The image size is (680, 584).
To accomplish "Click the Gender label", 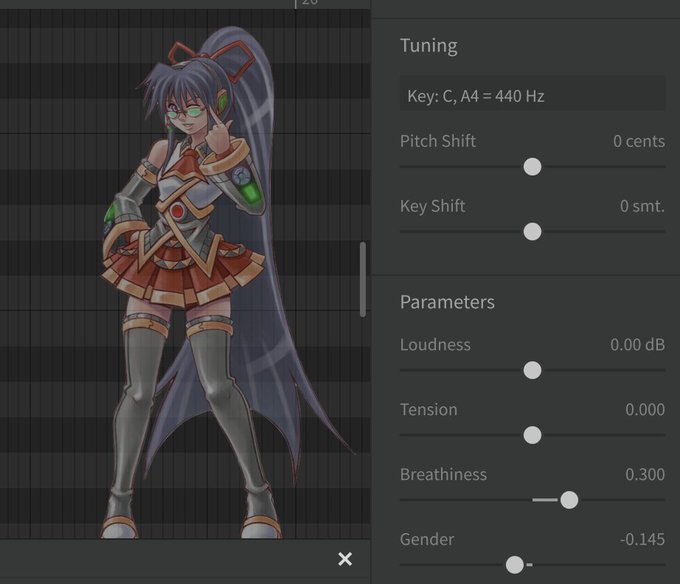I will click(x=427, y=539).
